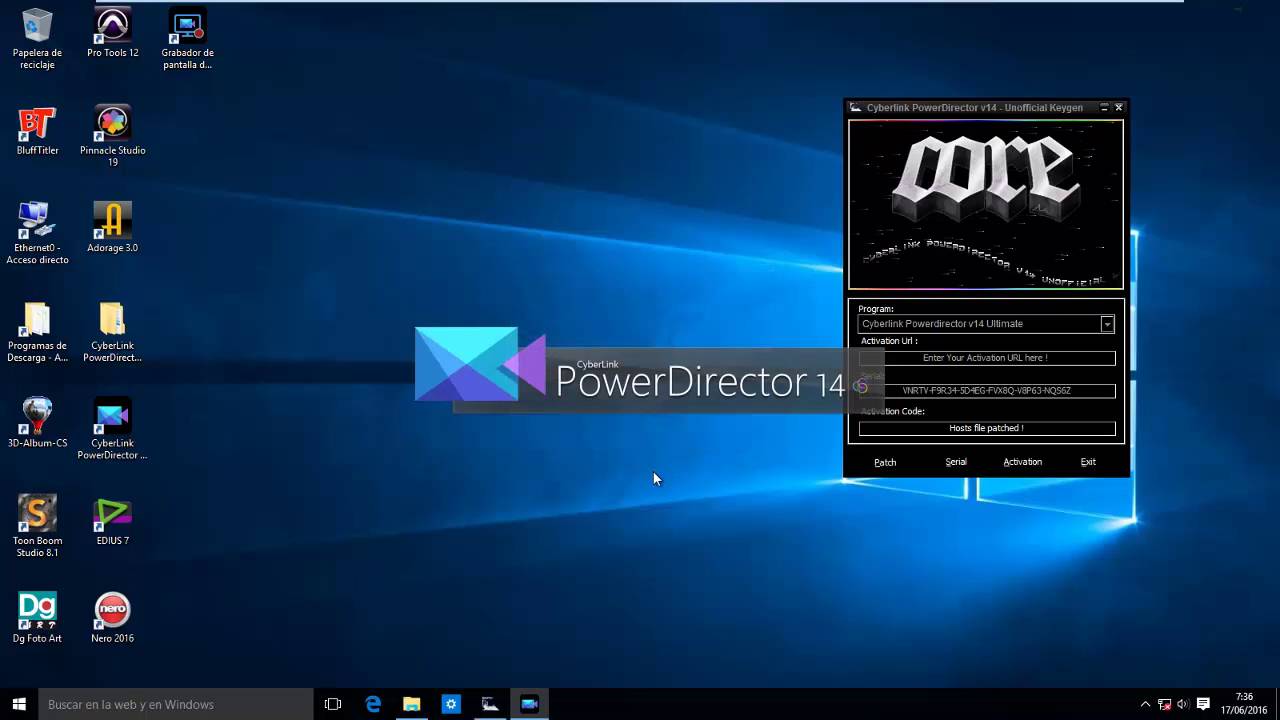Launch Microsoft Edge from the taskbar

coord(373,704)
